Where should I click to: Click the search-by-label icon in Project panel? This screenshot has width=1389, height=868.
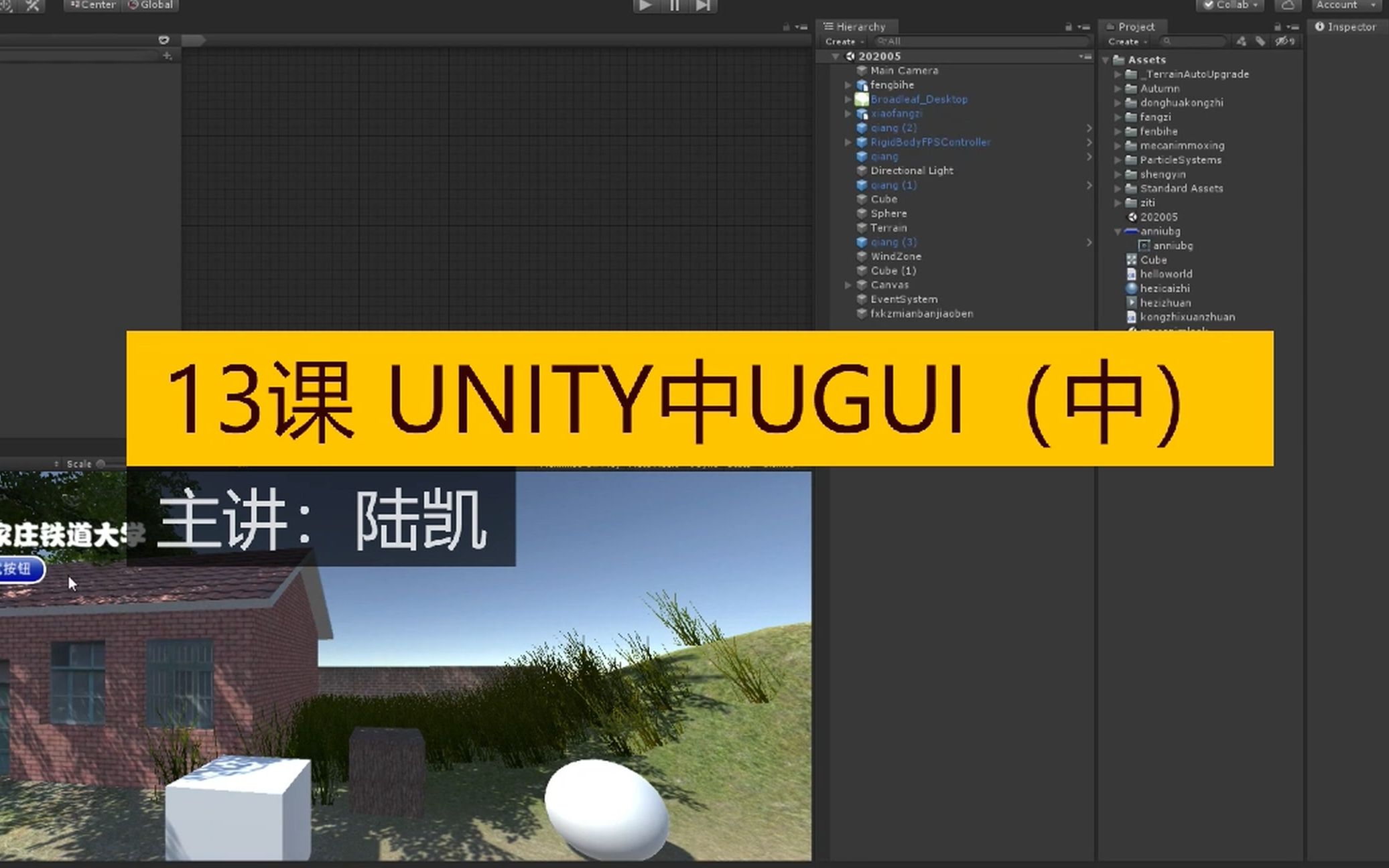coord(1260,41)
